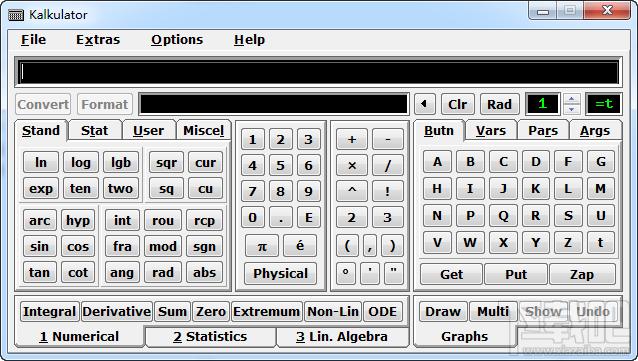Open the Options menu
This screenshot has height=361, width=638.
(x=177, y=39)
